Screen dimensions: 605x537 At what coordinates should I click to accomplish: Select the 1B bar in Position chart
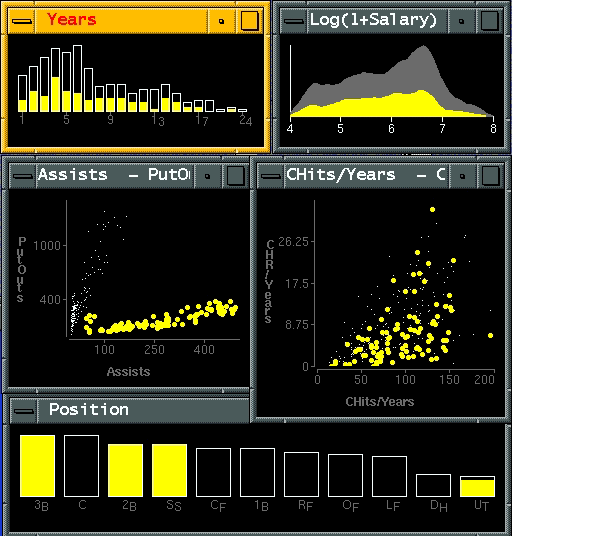point(257,472)
